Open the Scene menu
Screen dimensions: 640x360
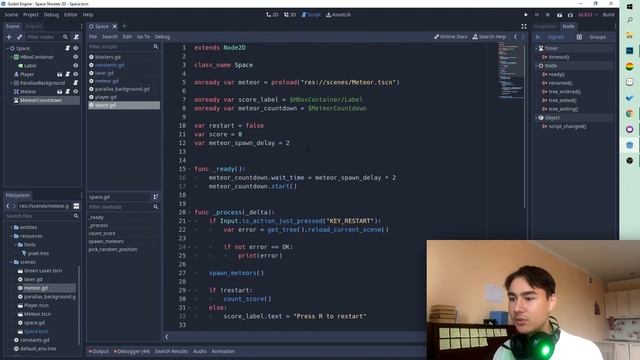[11, 15]
